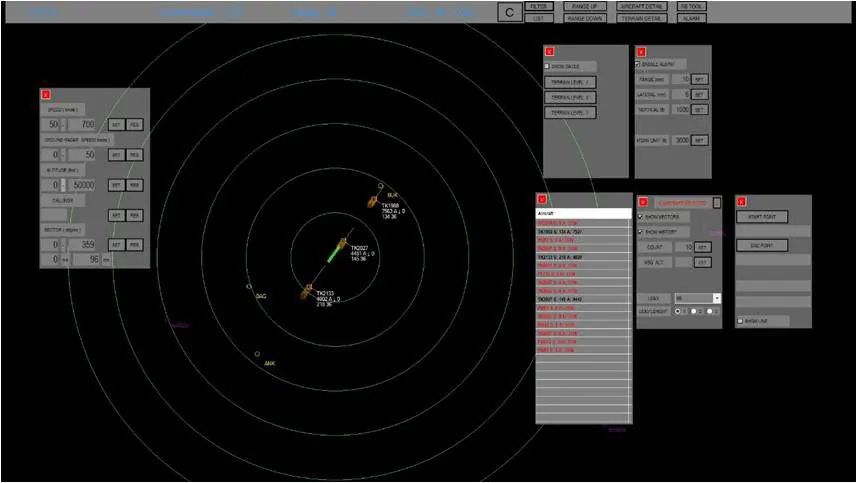This screenshot has width=857, height=483.
Task: Open the Terrain Detail toolbar item
Action: tap(642, 18)
